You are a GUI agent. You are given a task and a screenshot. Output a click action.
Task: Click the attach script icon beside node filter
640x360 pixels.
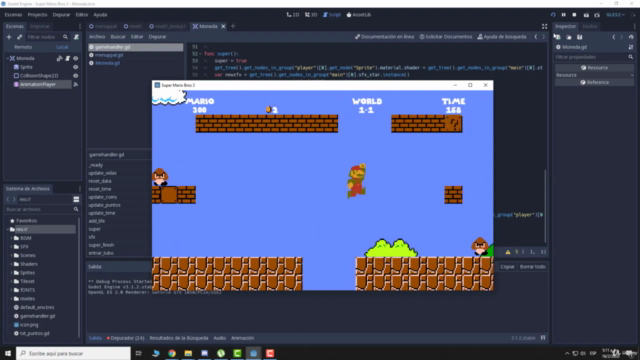tap(76, 37)
